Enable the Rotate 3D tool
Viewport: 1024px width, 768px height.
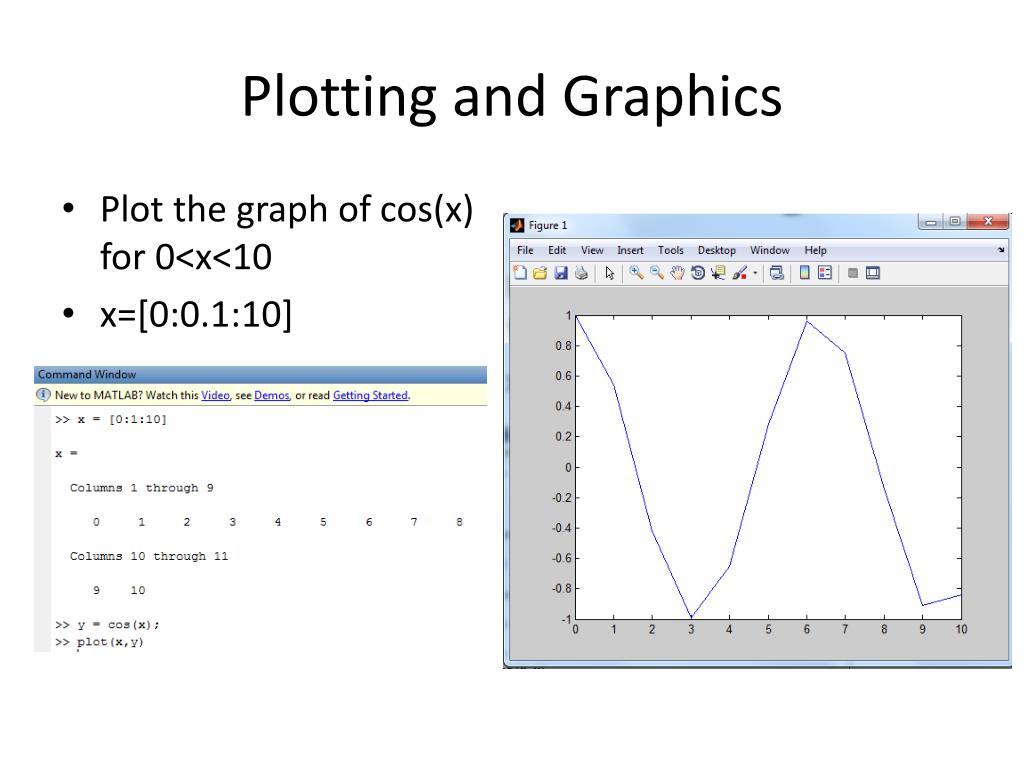[x=697, y=273]
